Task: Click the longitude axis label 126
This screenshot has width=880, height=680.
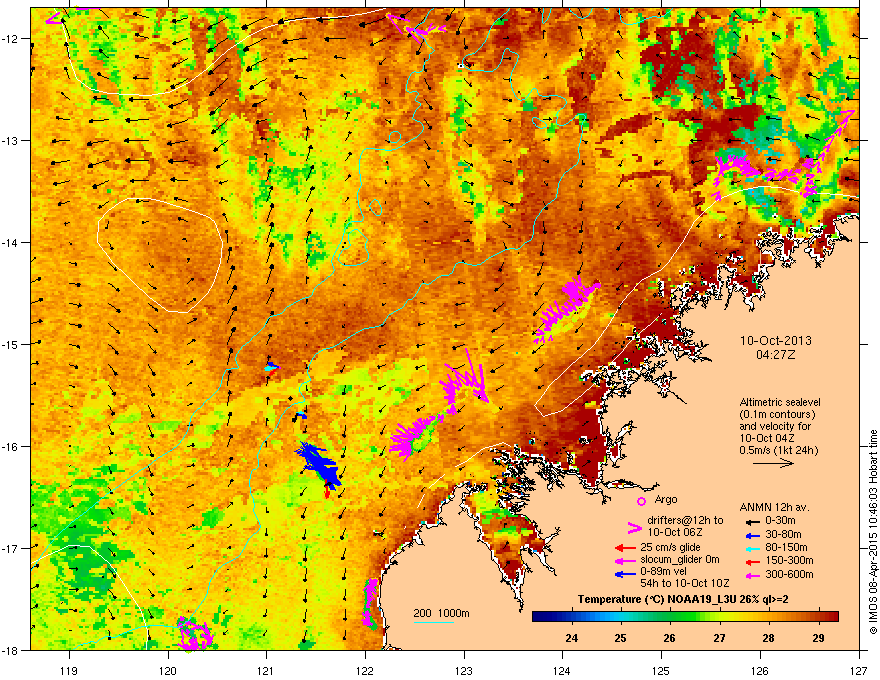Action: point(760,670)
